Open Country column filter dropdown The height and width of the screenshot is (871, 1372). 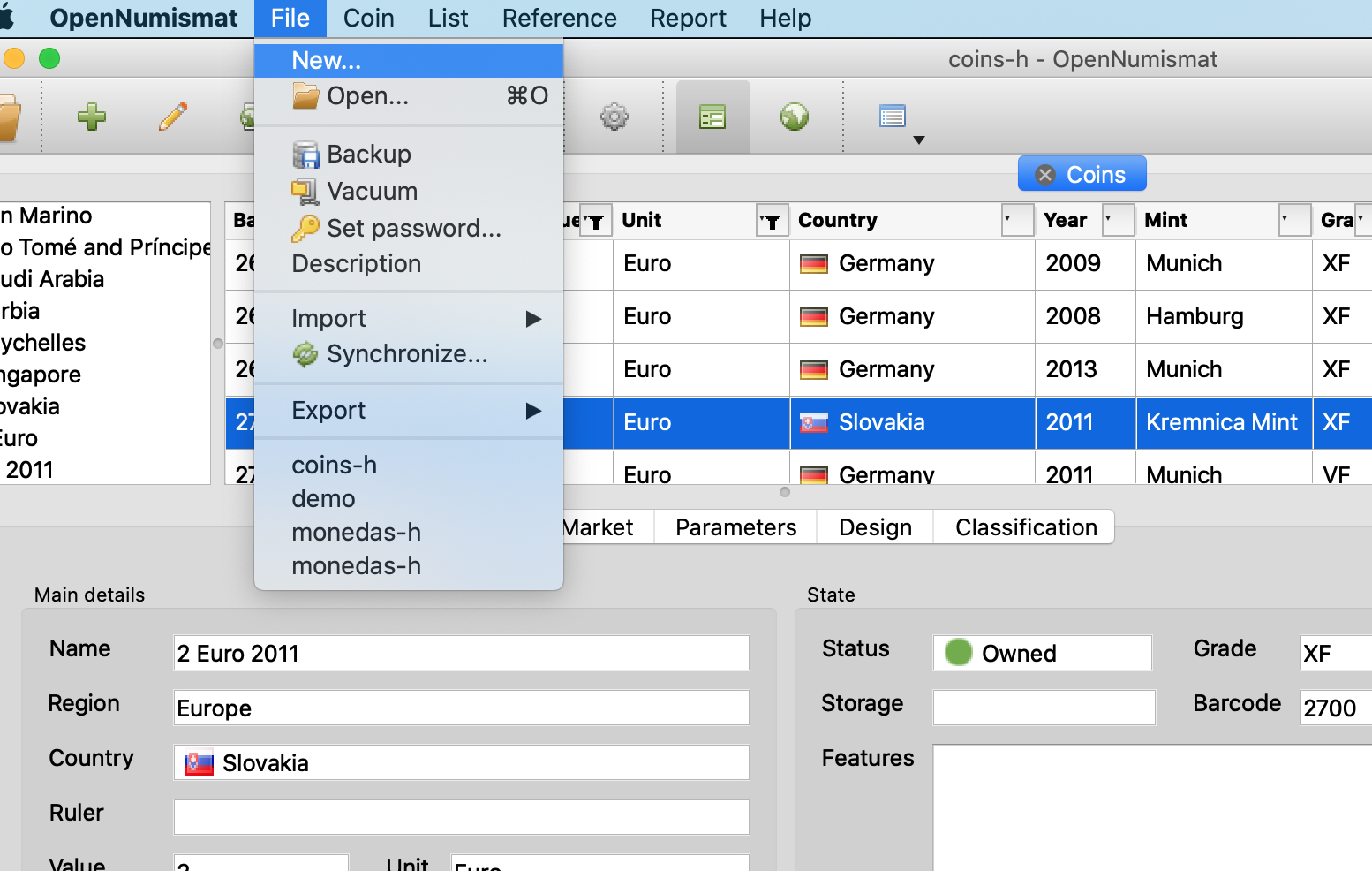1017,220
